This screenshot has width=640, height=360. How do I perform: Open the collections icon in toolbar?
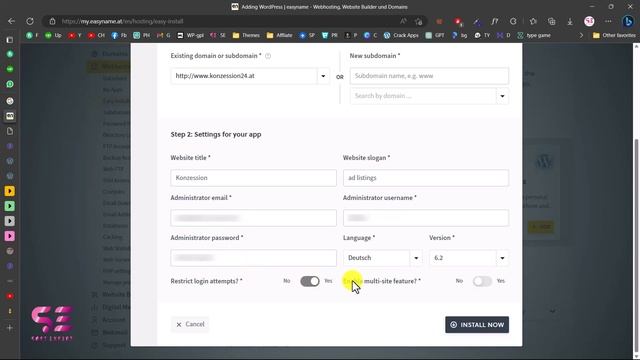[x=551, y=21]
